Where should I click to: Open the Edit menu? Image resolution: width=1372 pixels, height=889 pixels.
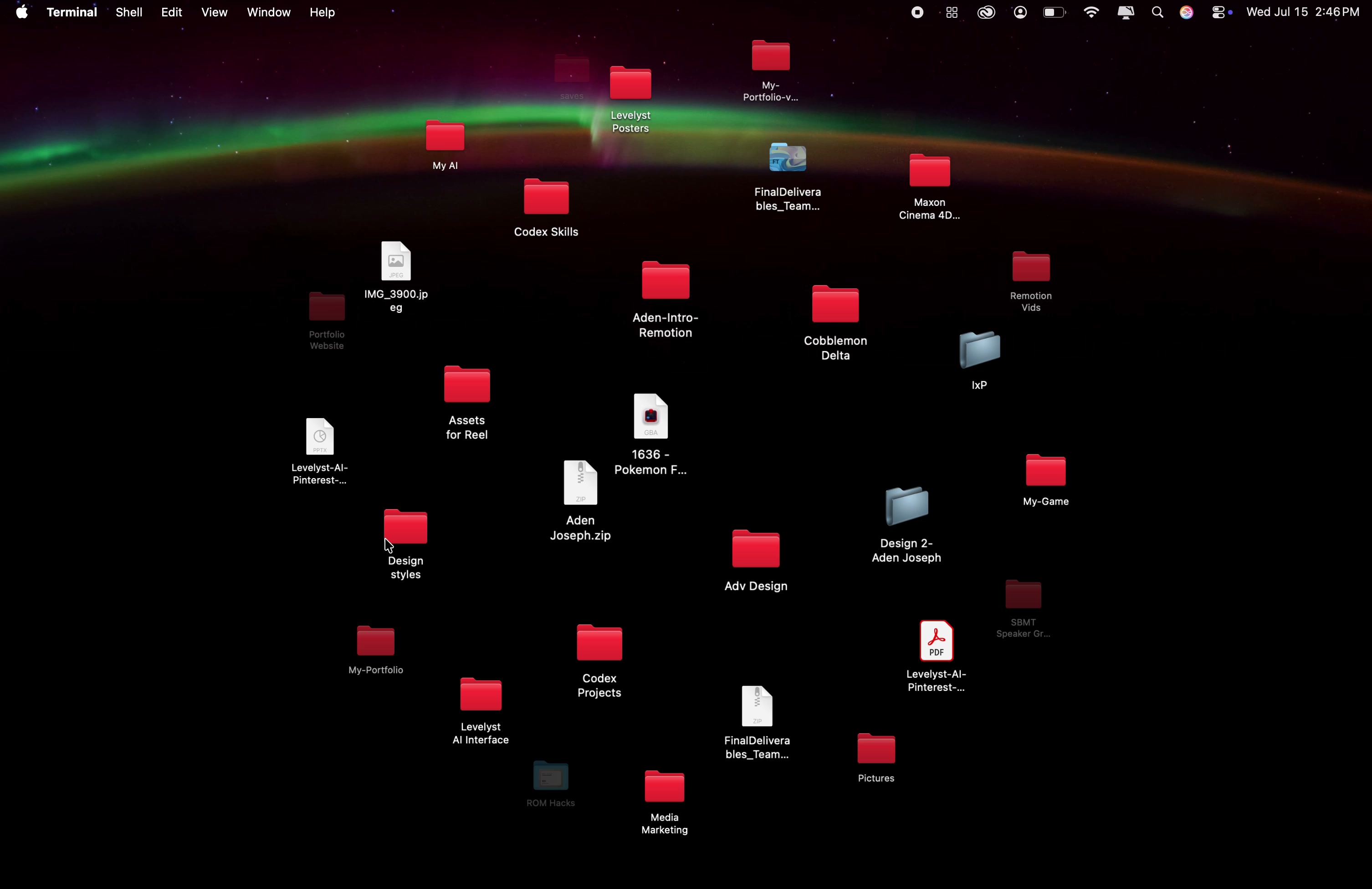click(172, 12)
